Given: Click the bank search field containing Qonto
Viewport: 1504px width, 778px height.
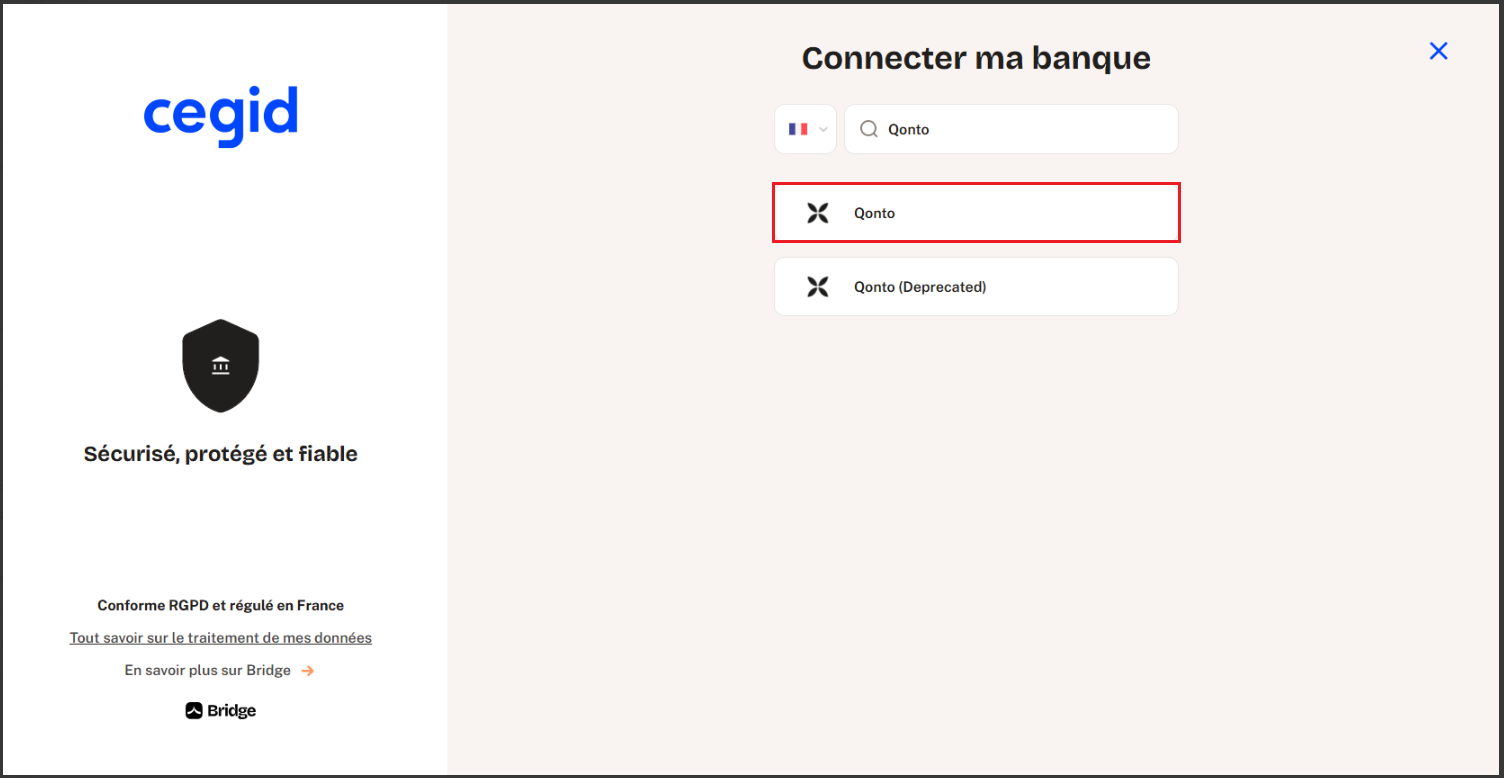Looking at the screenshot, I should (1011, 129).
